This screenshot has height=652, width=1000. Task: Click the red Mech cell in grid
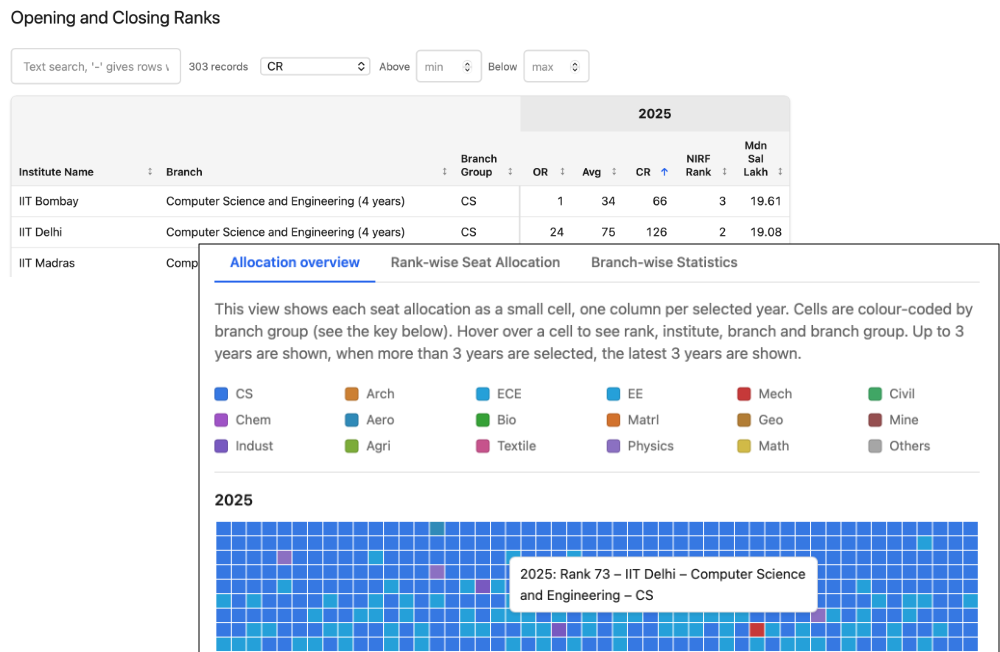757,630
